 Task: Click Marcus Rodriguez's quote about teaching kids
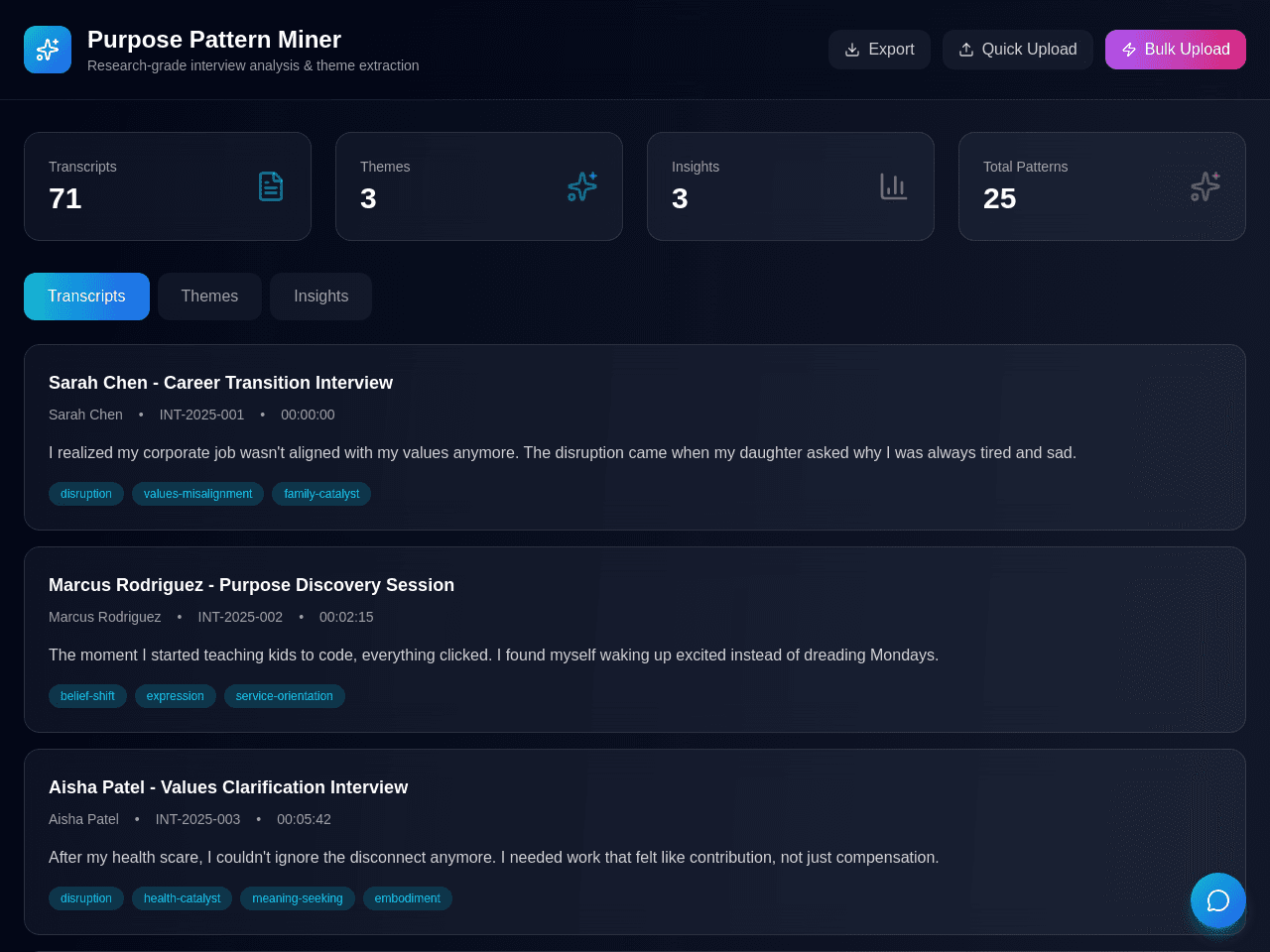pos(493,654)
